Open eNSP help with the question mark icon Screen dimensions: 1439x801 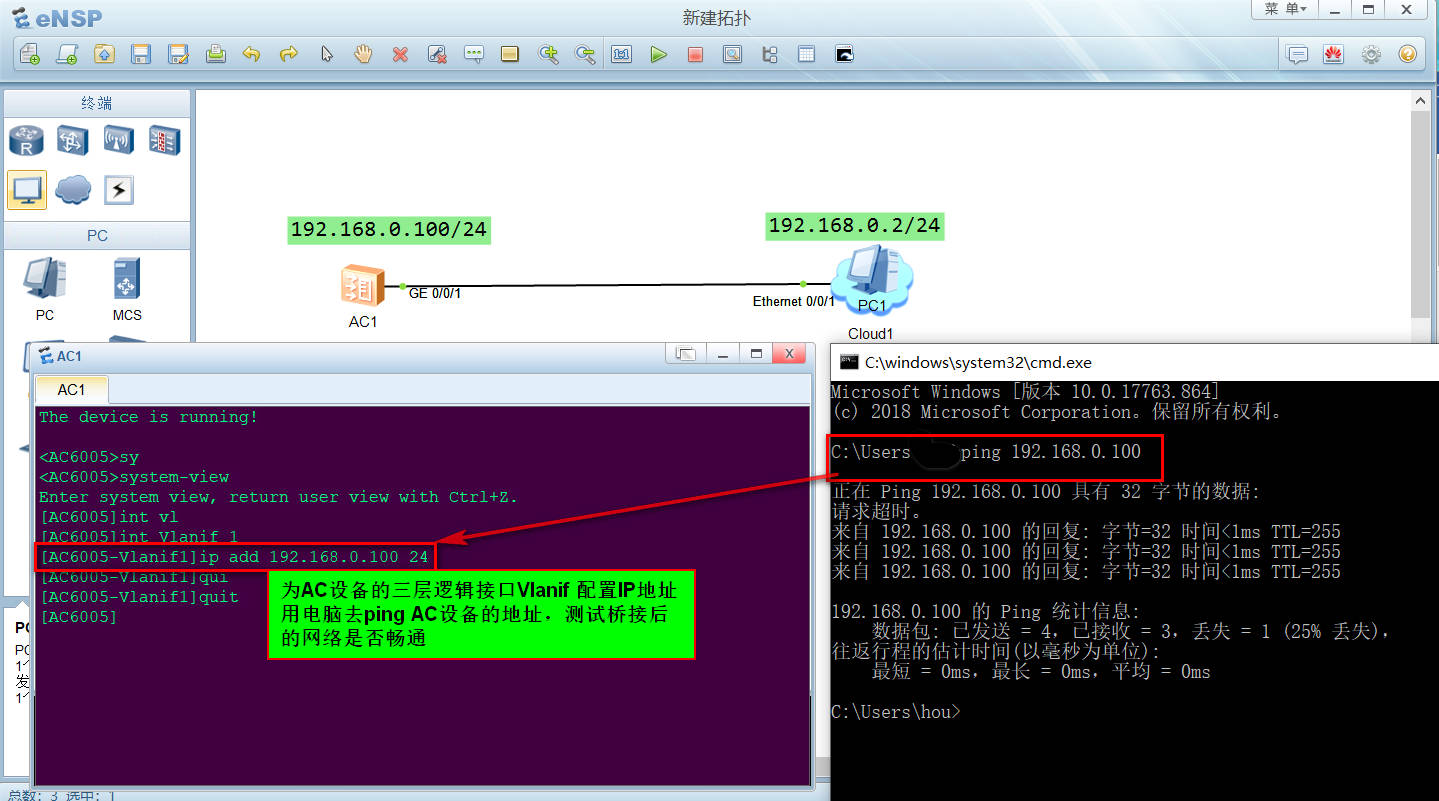[x=1407, y=54]
